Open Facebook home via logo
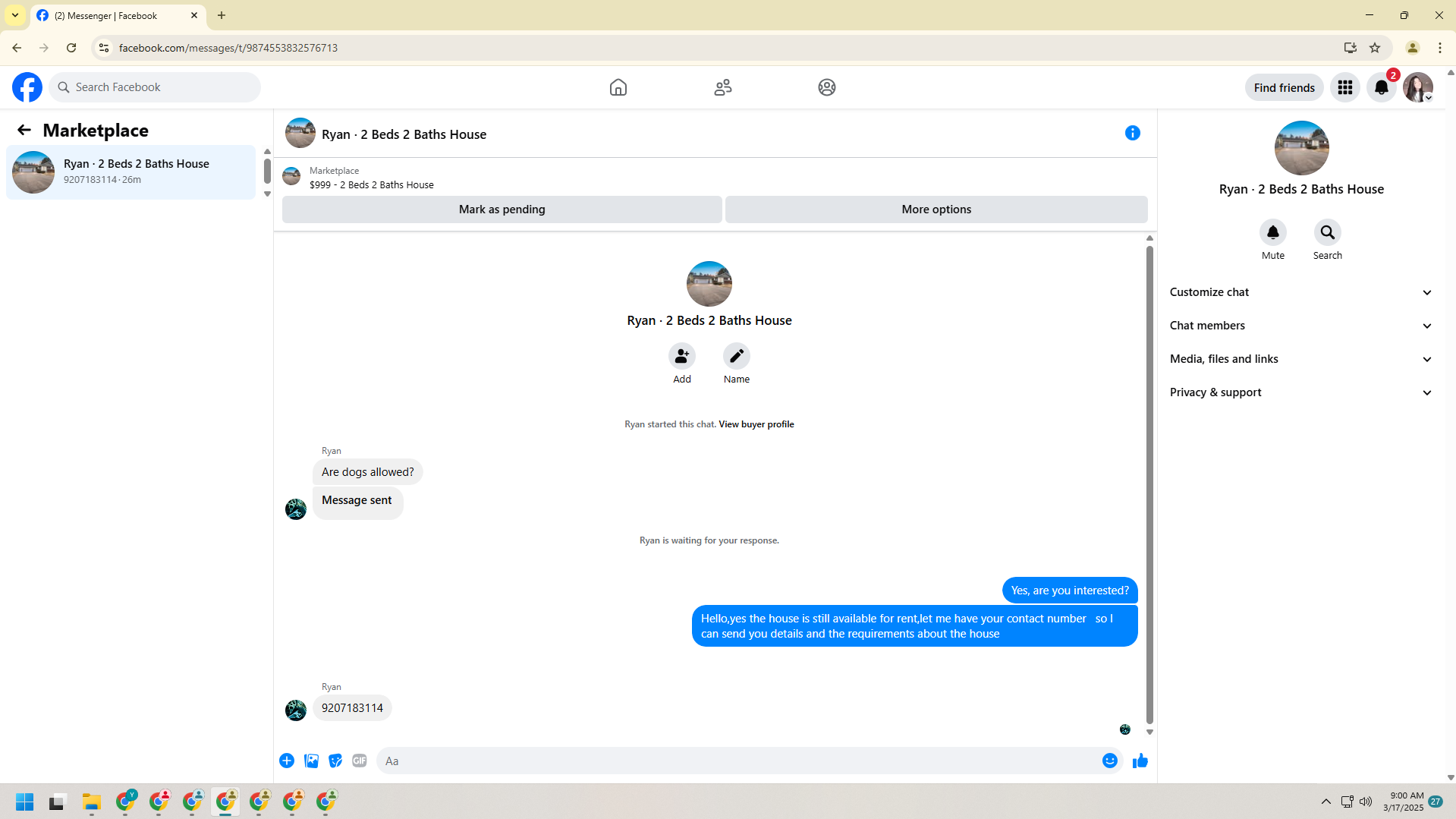This screenshot has width=1456, height=819. coord(27,87)
